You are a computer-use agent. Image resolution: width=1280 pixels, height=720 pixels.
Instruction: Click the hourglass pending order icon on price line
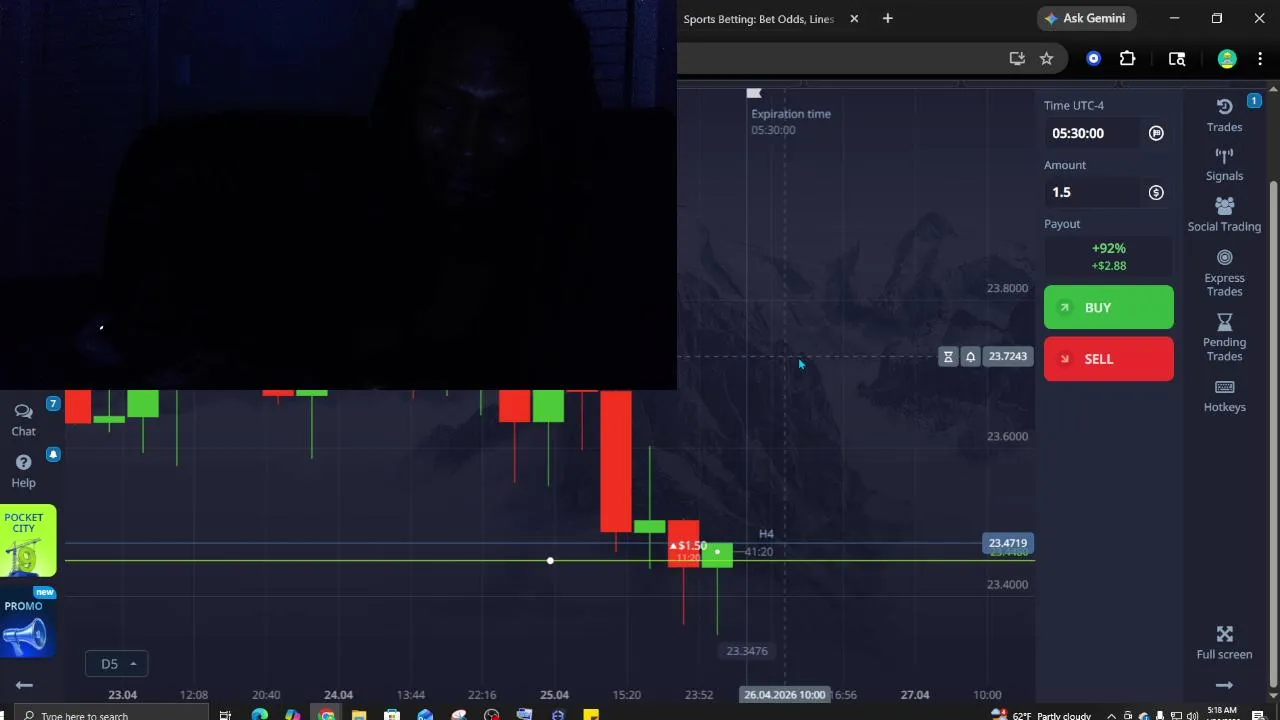948,356
